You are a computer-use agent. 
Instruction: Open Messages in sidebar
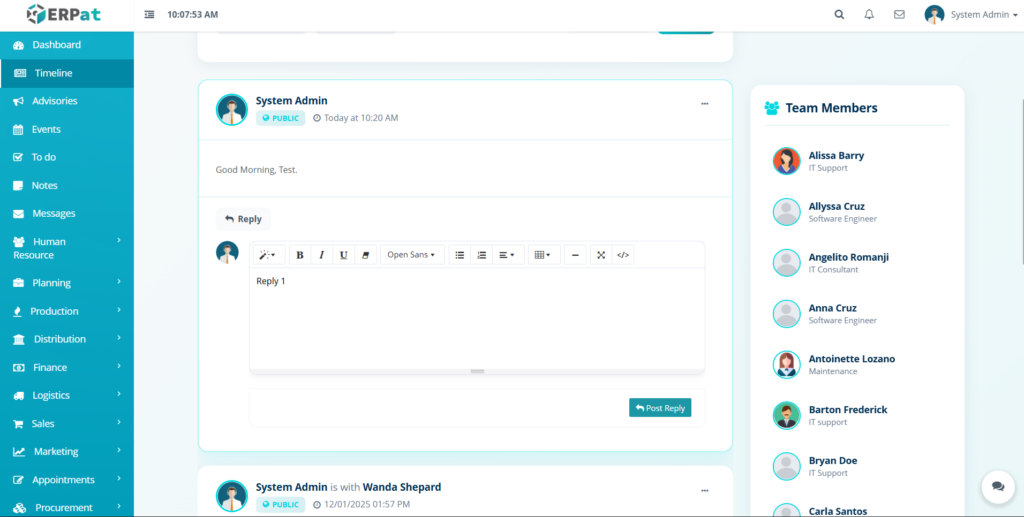coord(67,213)
